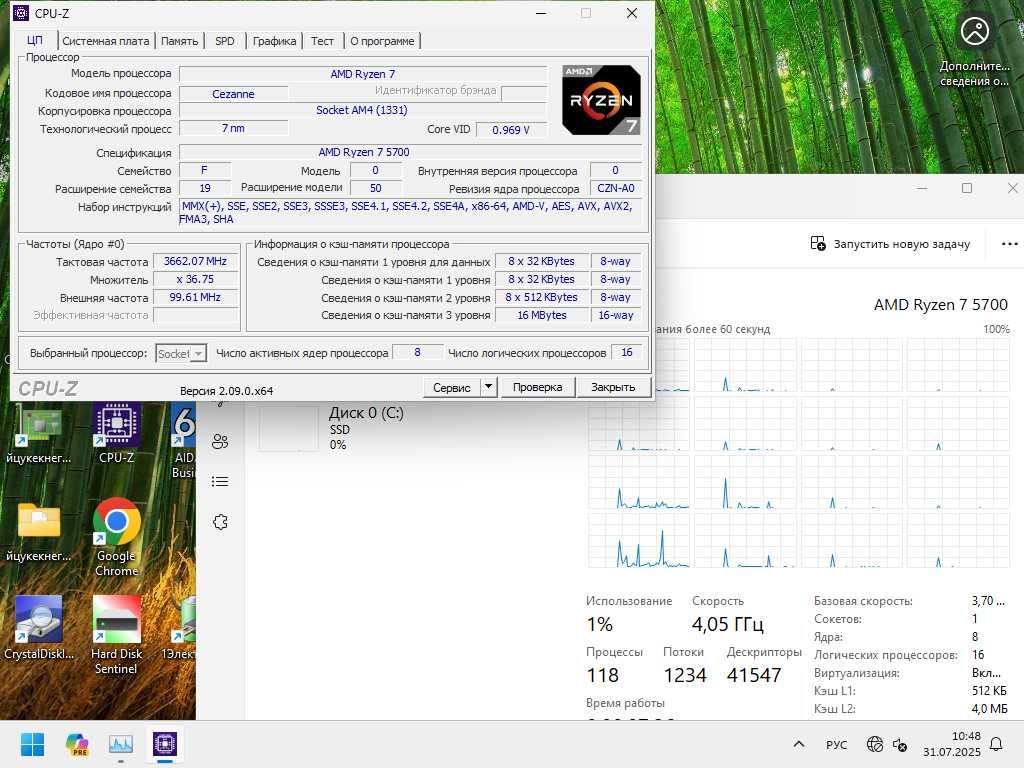Screen dimensions: 1024x768
Task: Open the AIDA64 Business desktop shortcut
Action: click(184, 440)
